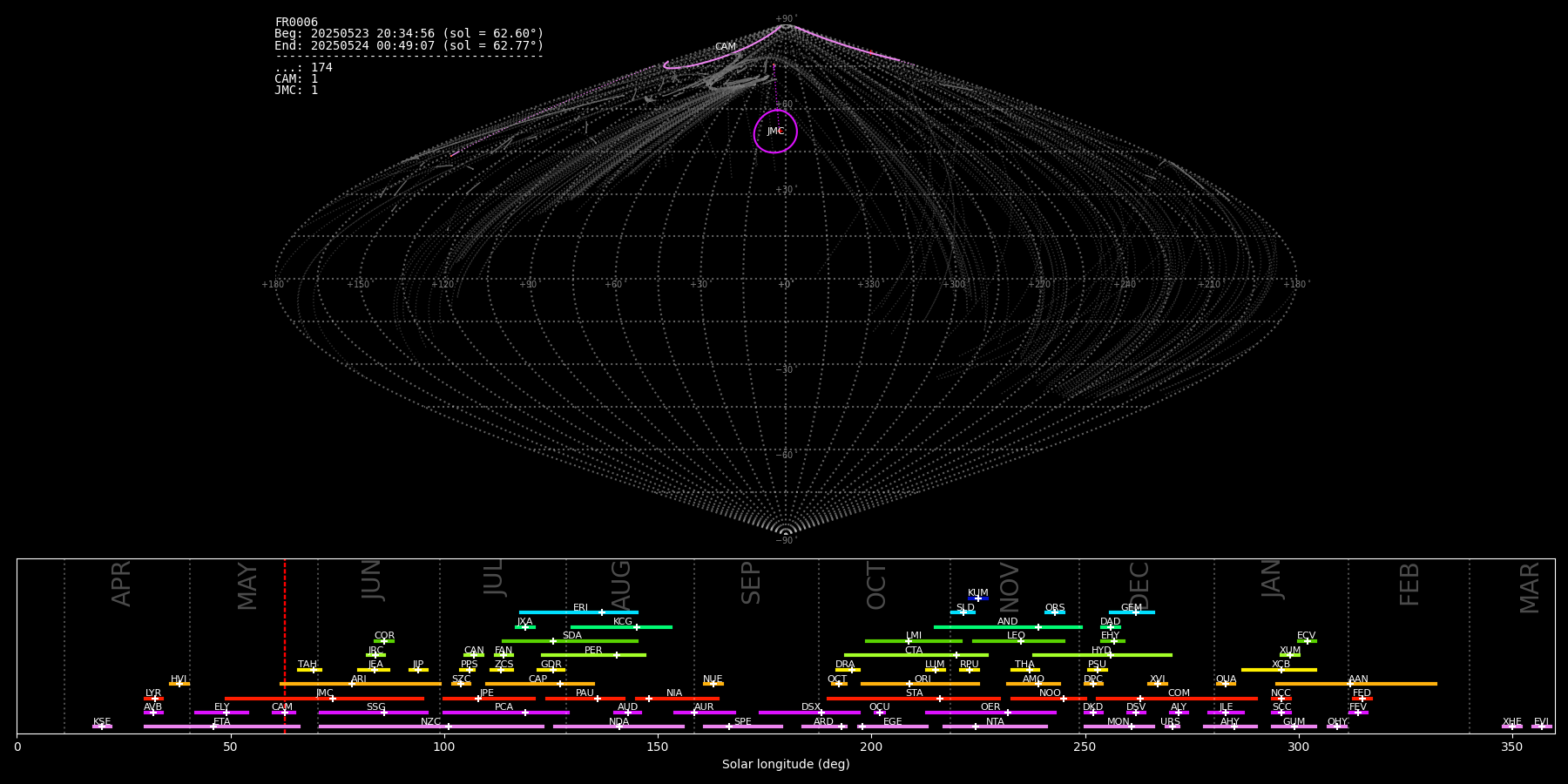Select the End: 20250524 00:49:07 line

pyautogui.click(x=409, y=45)
